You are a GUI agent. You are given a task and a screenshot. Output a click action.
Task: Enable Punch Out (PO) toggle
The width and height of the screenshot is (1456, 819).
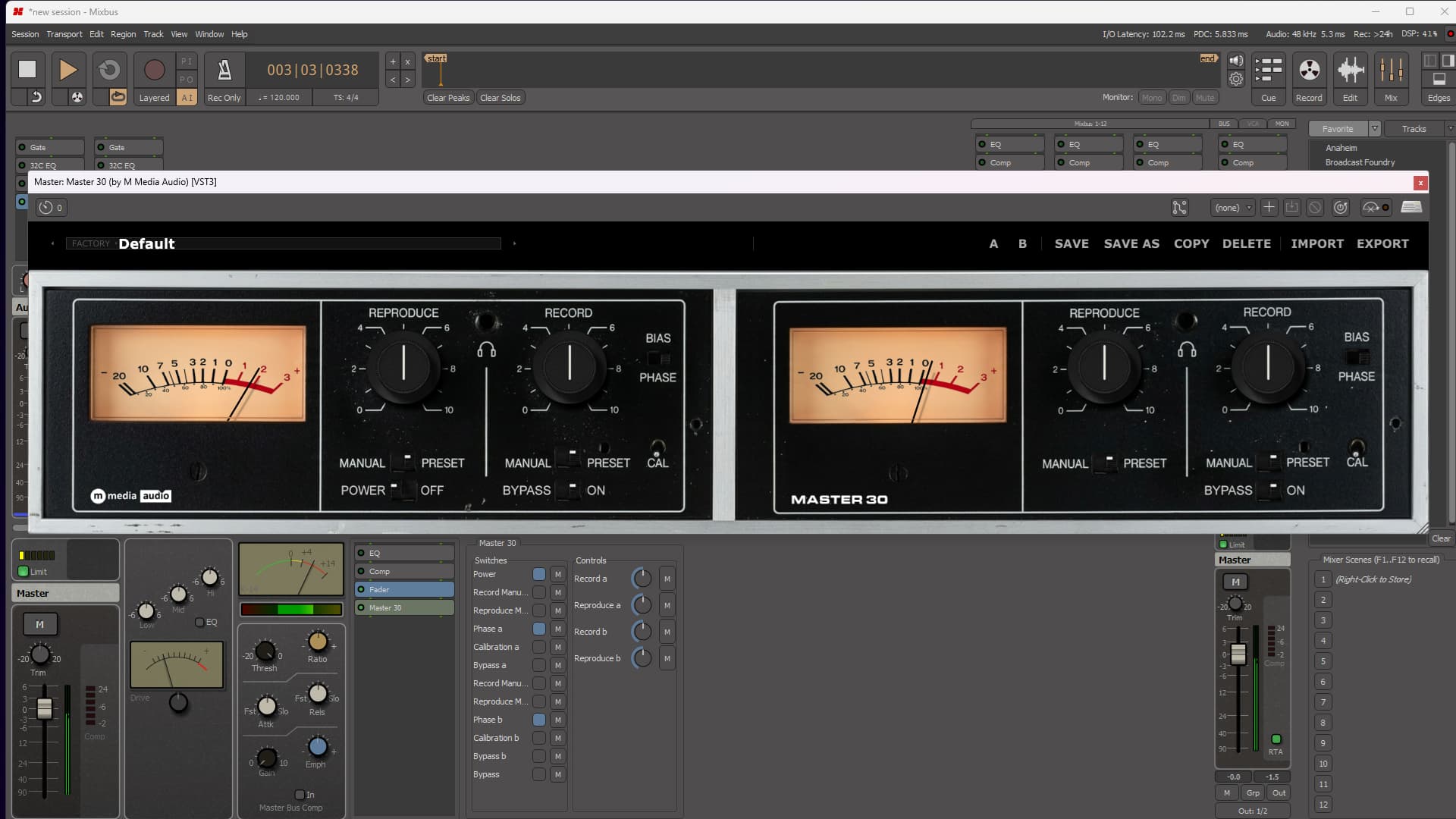[x=187, y=79]
